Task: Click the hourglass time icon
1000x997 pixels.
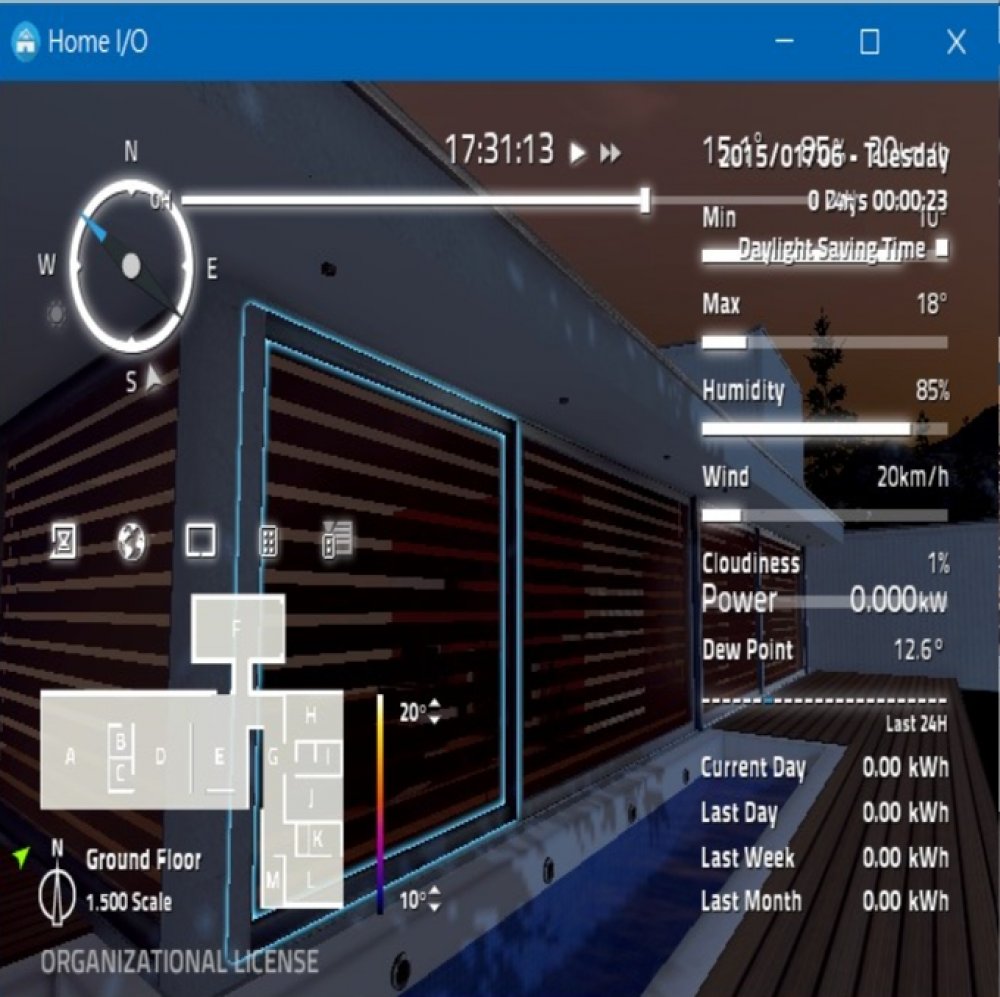Action: coord(64,542)
